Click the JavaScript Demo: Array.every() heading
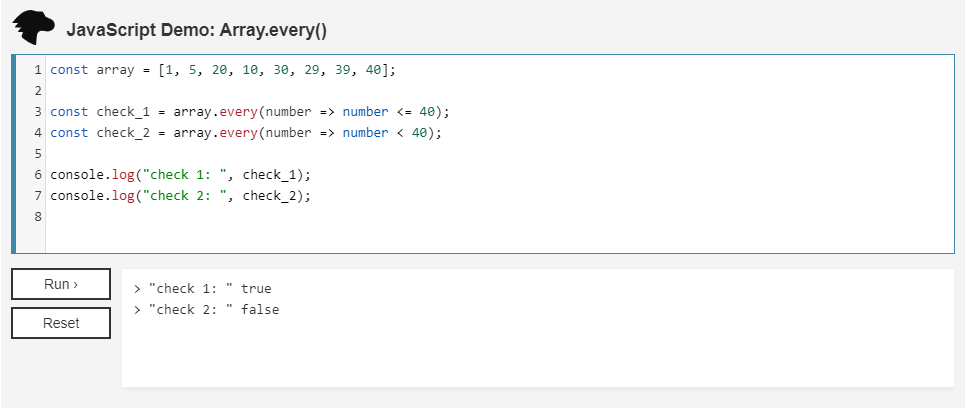966x408 pixels. [197, 30]
